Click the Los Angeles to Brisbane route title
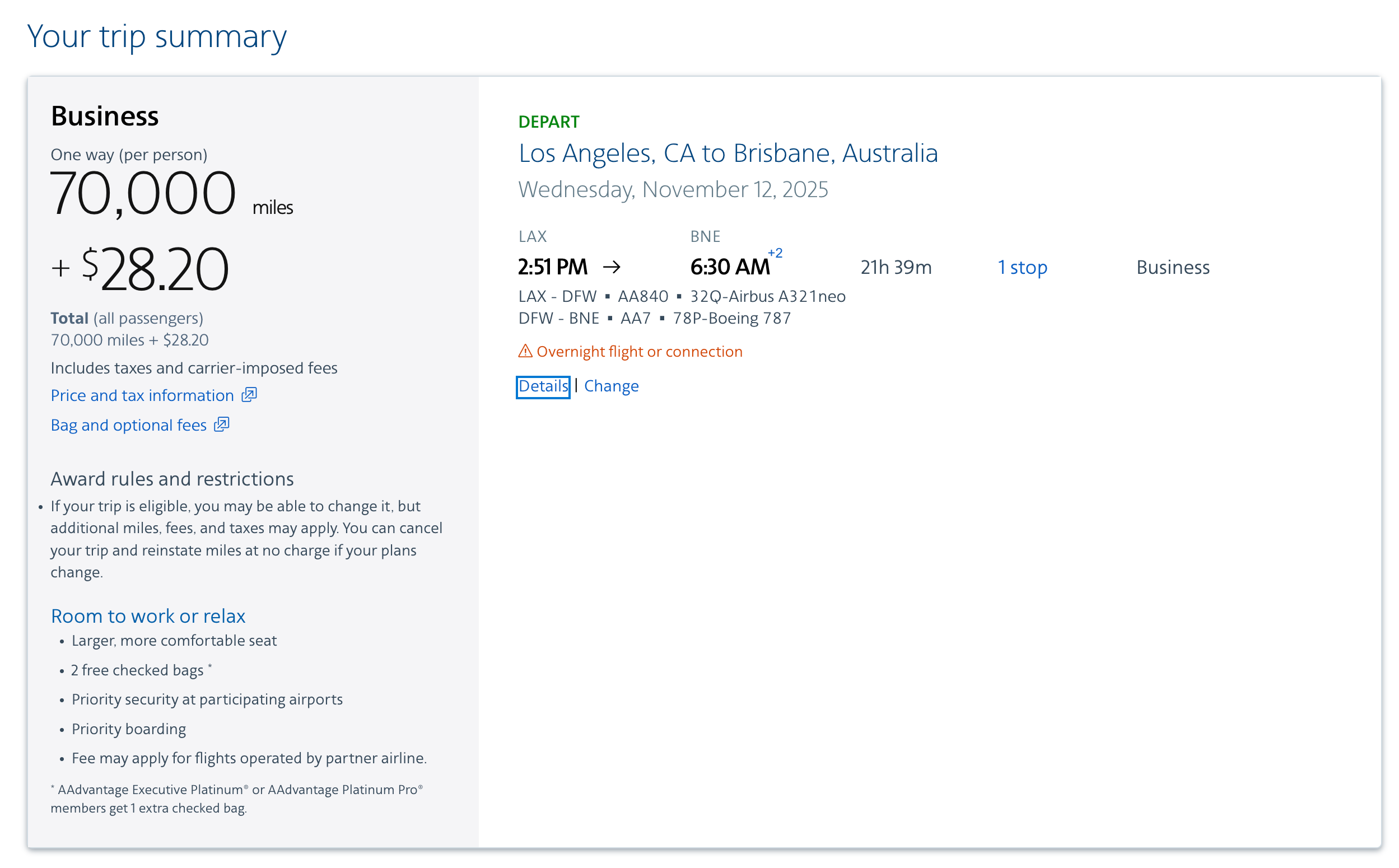1399x868 pixels. 728,153
